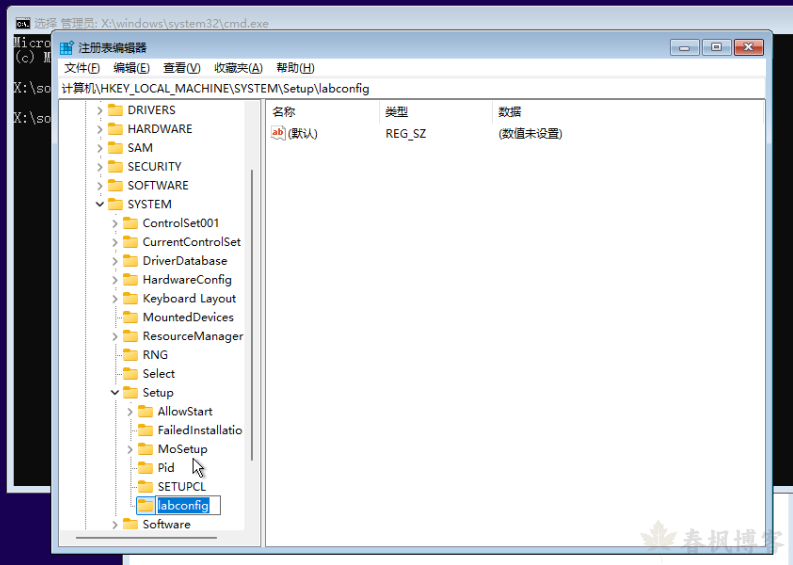
Task: Click the ab string value icon of (默认)
Action: coord(278,133)
